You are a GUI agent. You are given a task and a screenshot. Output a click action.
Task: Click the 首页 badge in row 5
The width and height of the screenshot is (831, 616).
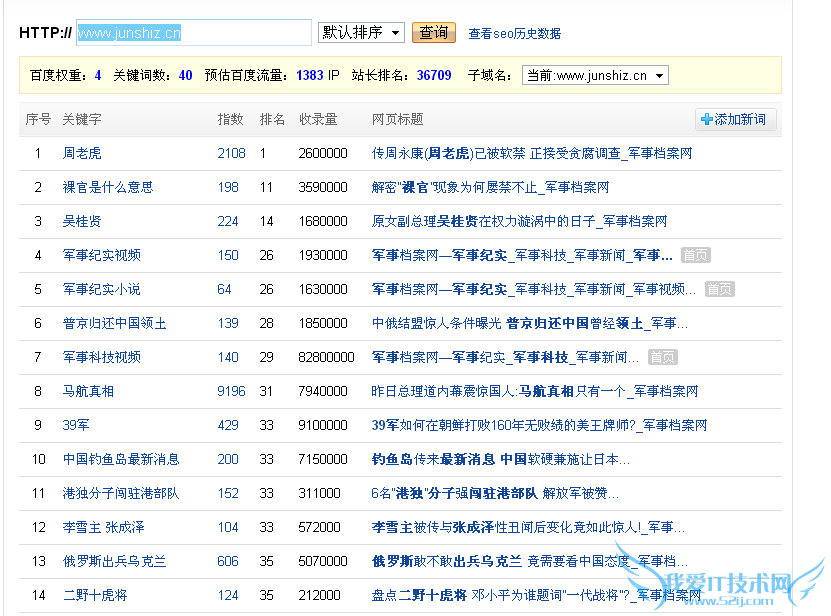[x=719, y=289]
